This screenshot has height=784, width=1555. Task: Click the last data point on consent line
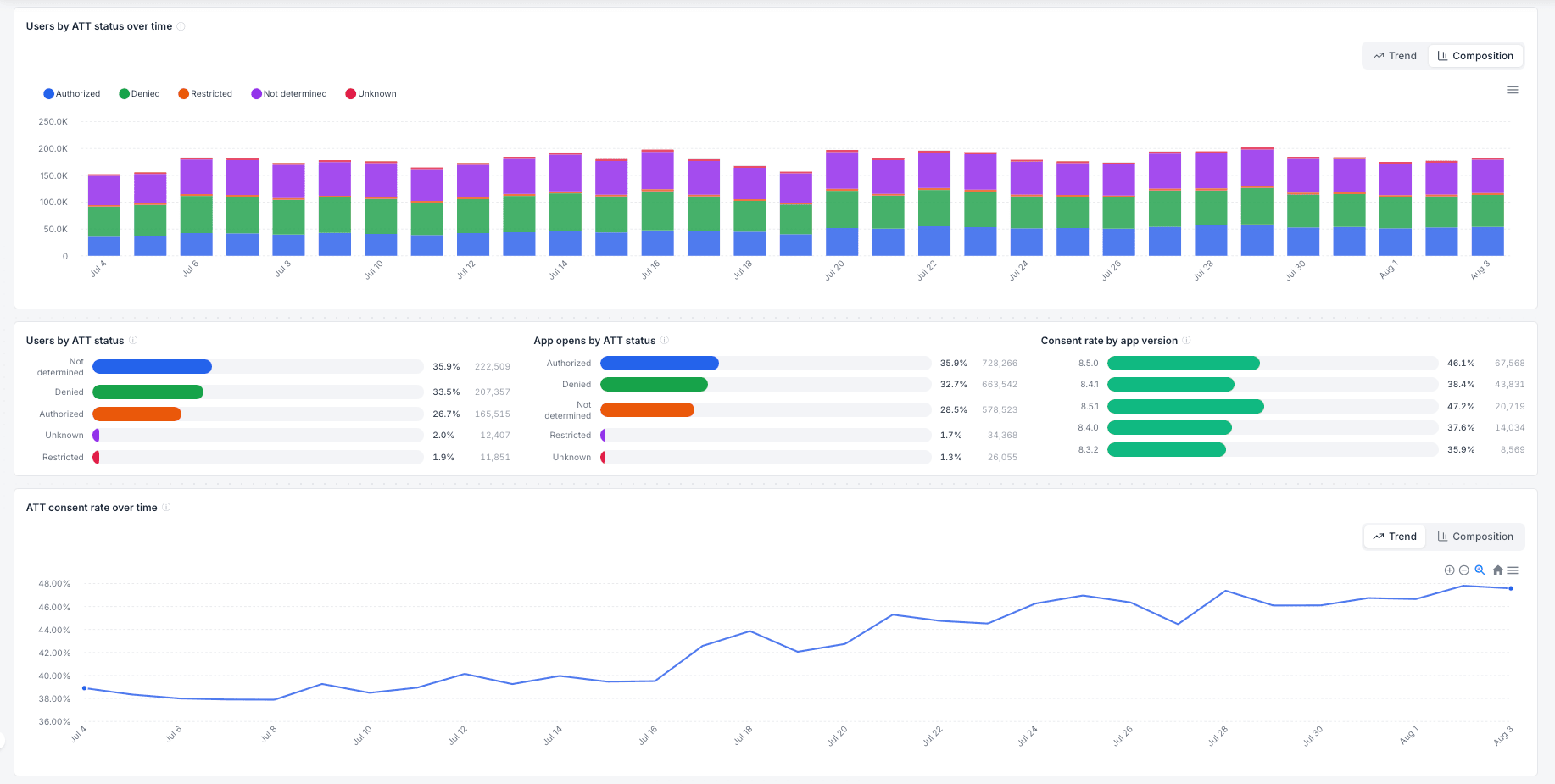1511,588
